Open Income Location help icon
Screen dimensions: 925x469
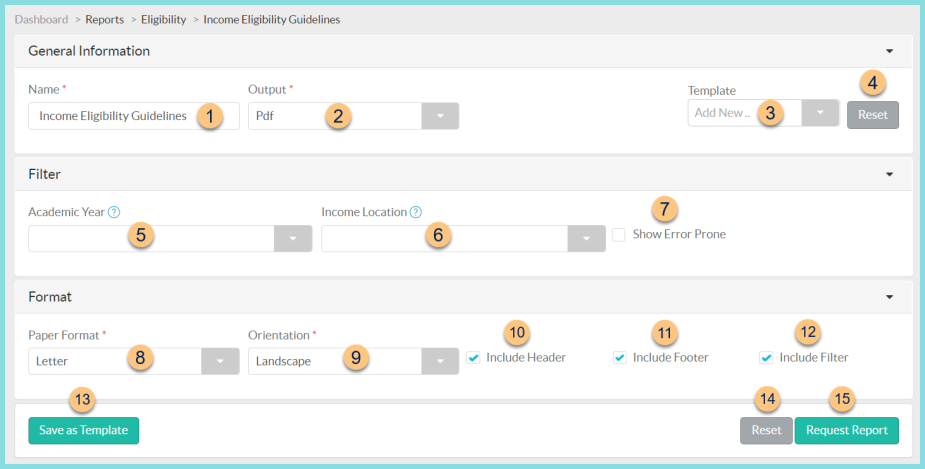416,212
